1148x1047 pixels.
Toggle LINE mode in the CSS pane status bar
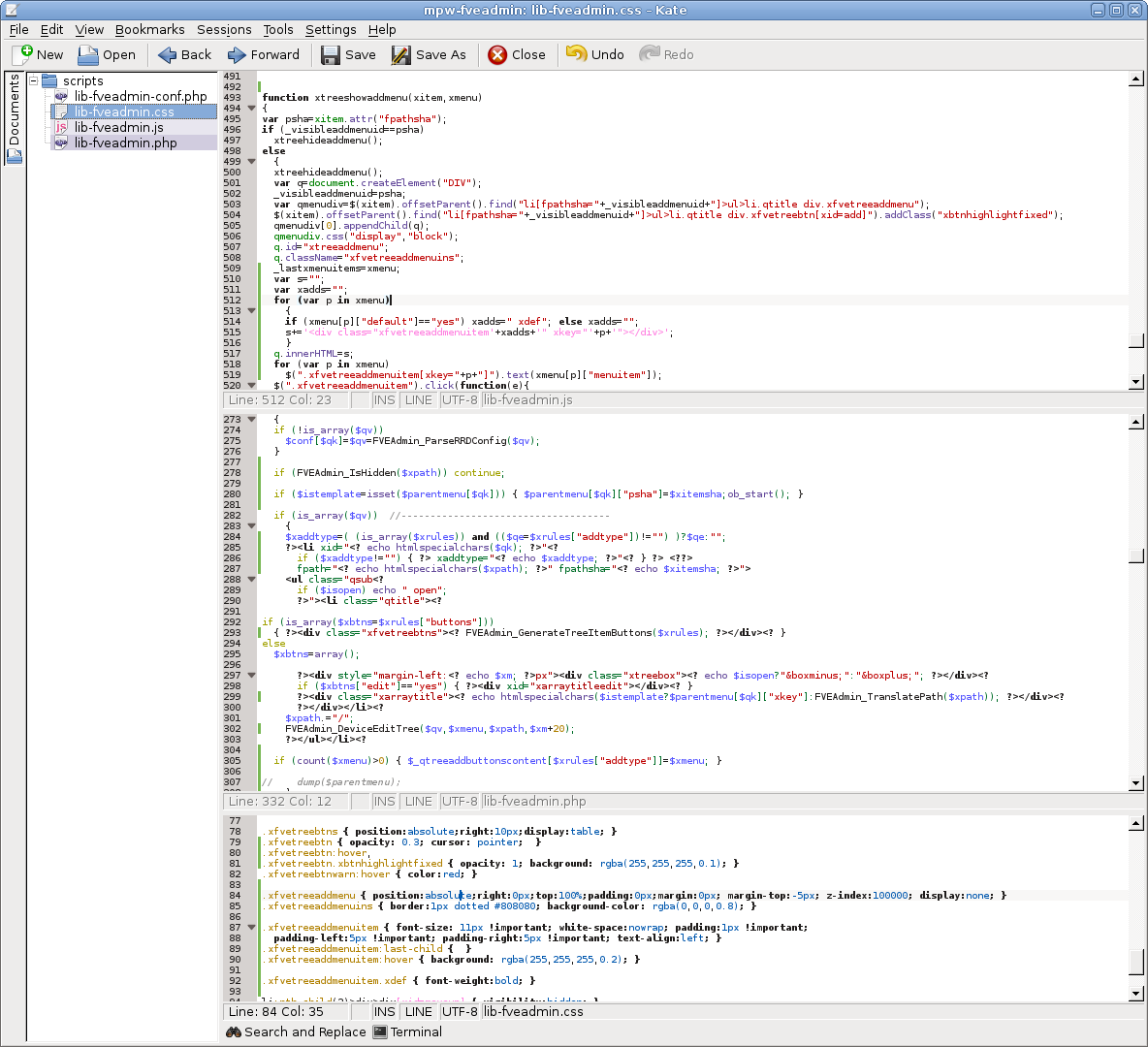tap(419, 1011)
